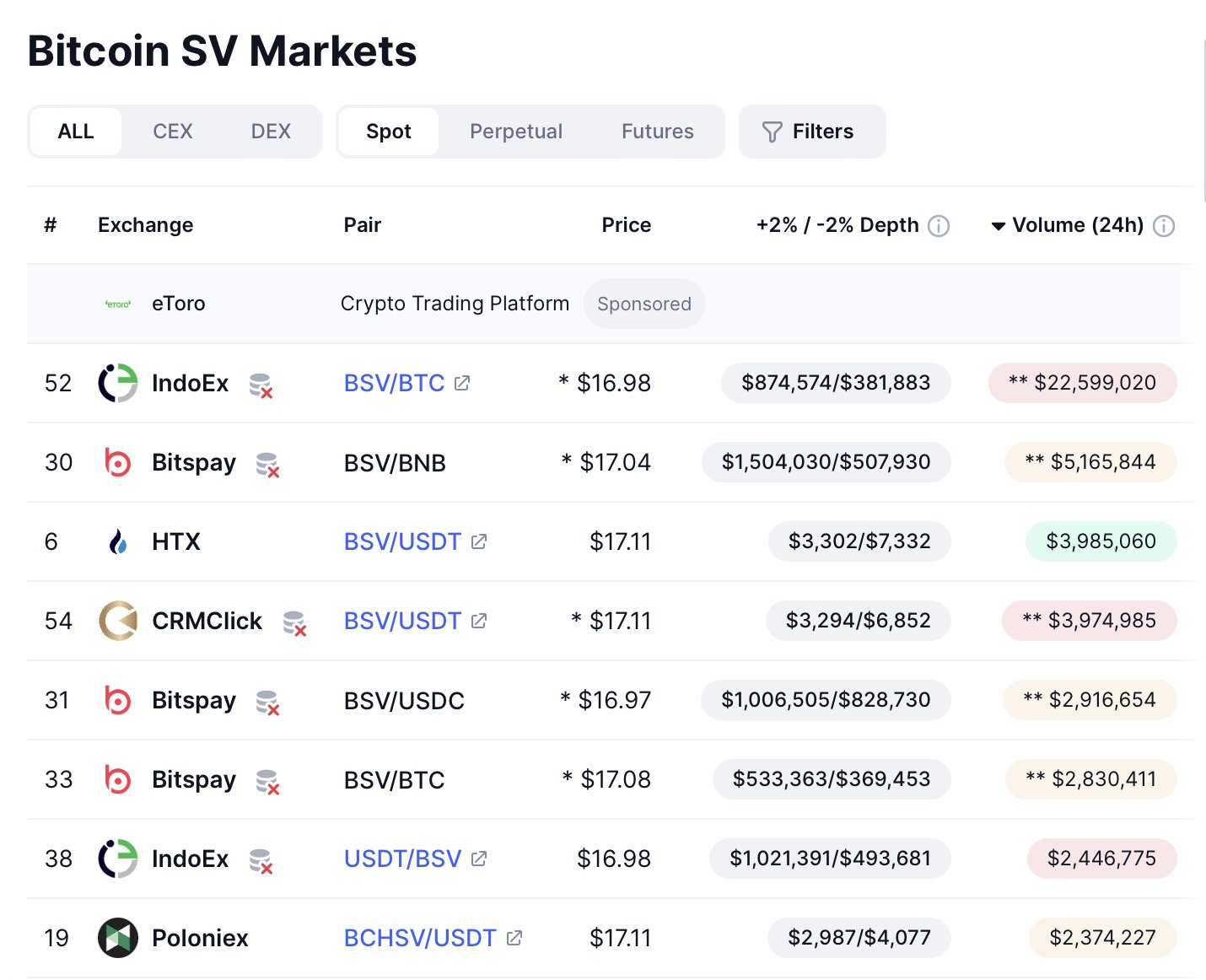Switch to Perpetual markets tab
The image size is (1206, 980).
pos(516,132)
